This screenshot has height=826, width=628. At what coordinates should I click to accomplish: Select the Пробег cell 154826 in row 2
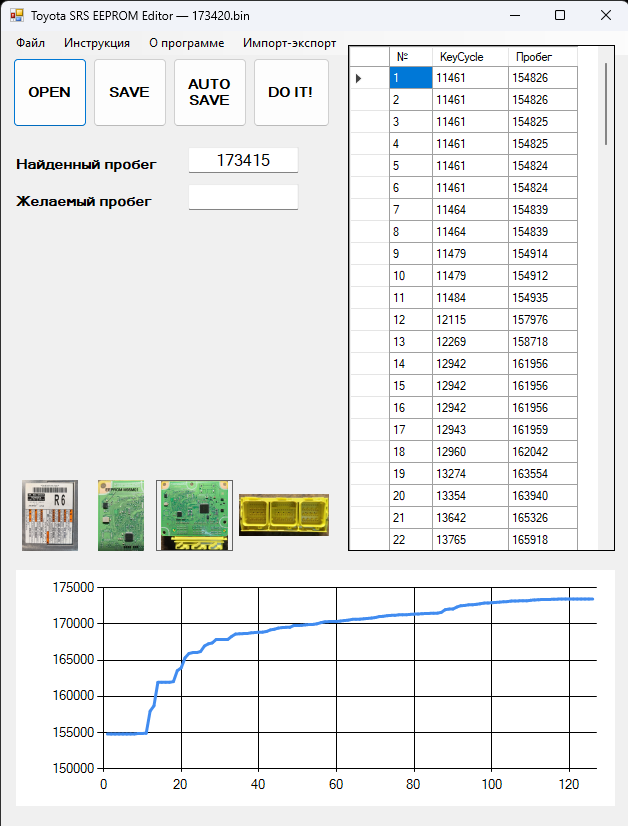coord(543,100)
